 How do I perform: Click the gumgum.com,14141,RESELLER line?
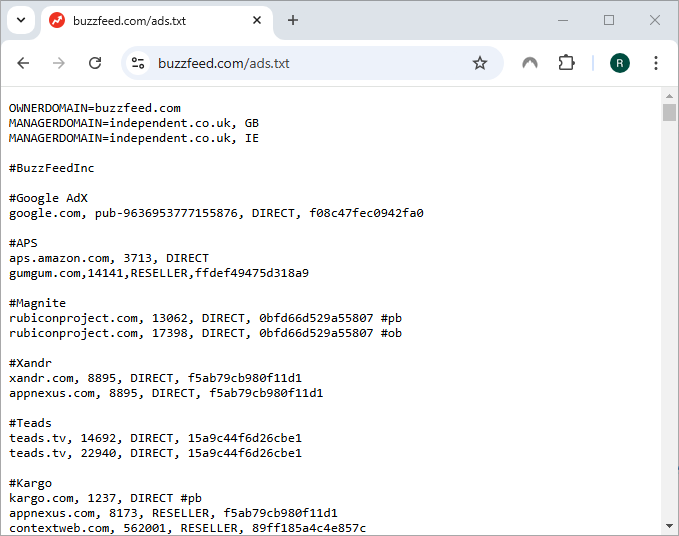click(x=159, y=273)
